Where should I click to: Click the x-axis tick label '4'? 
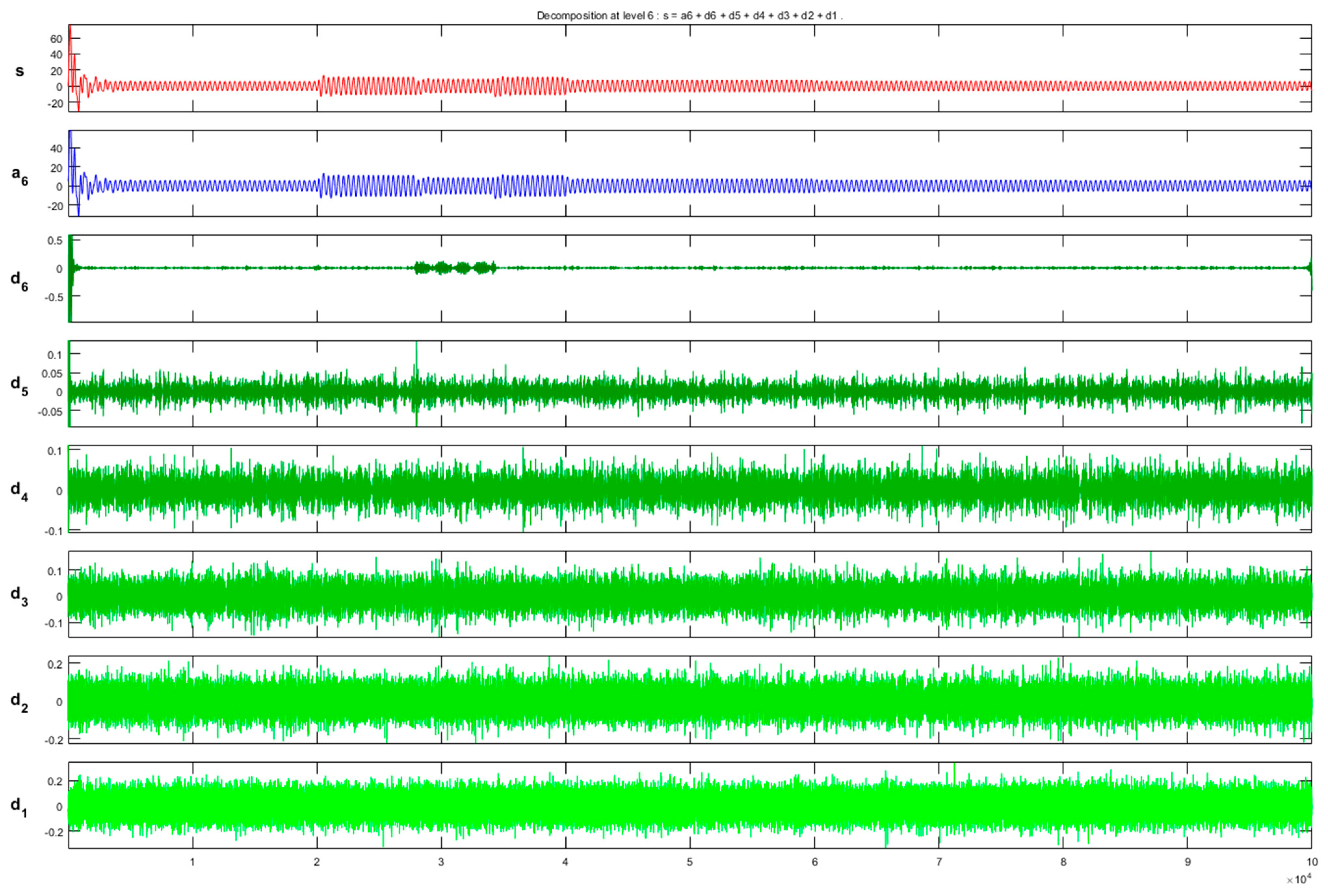(566, 862)
